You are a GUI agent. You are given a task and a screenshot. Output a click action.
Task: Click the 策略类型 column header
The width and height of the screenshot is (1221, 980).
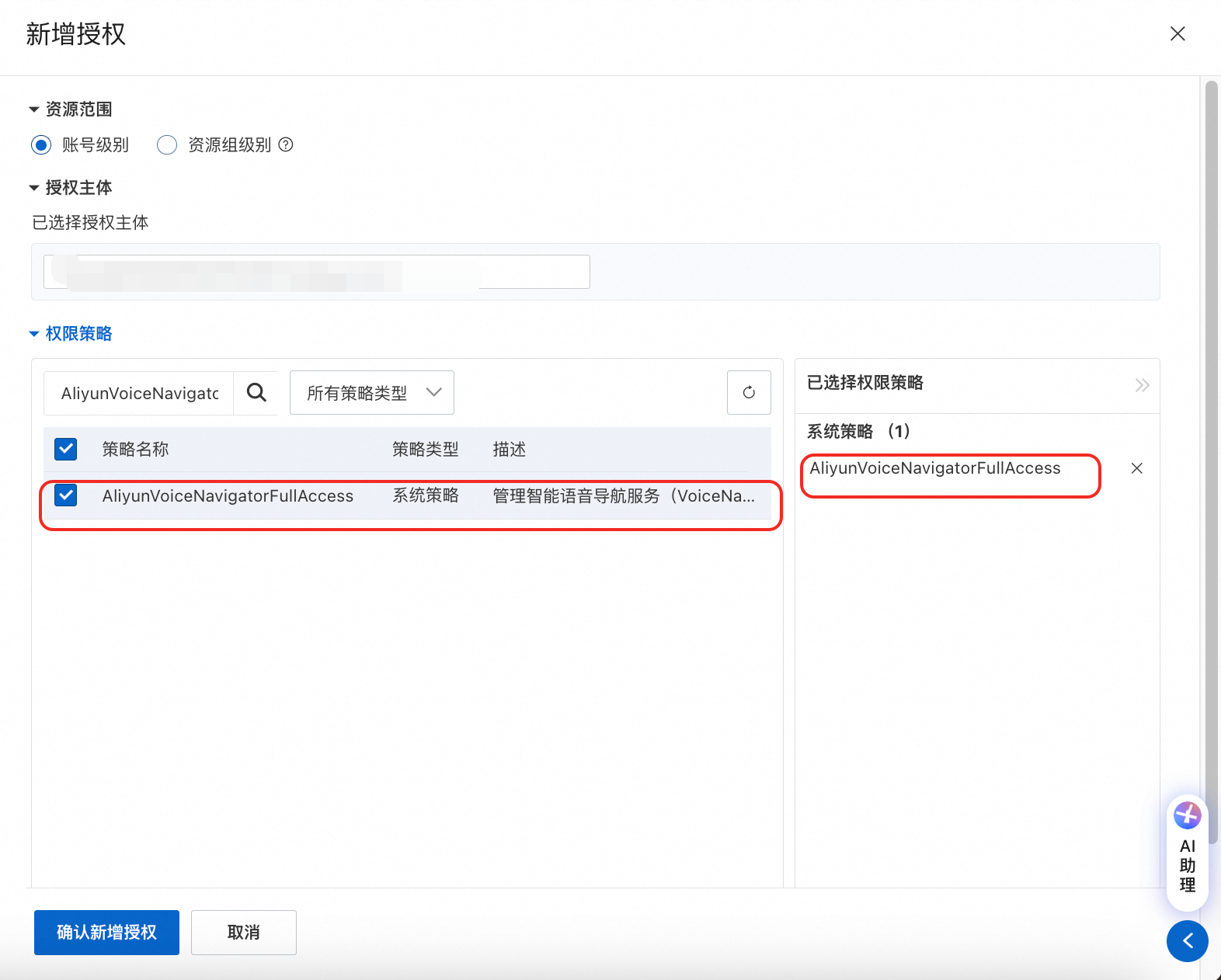426,449
